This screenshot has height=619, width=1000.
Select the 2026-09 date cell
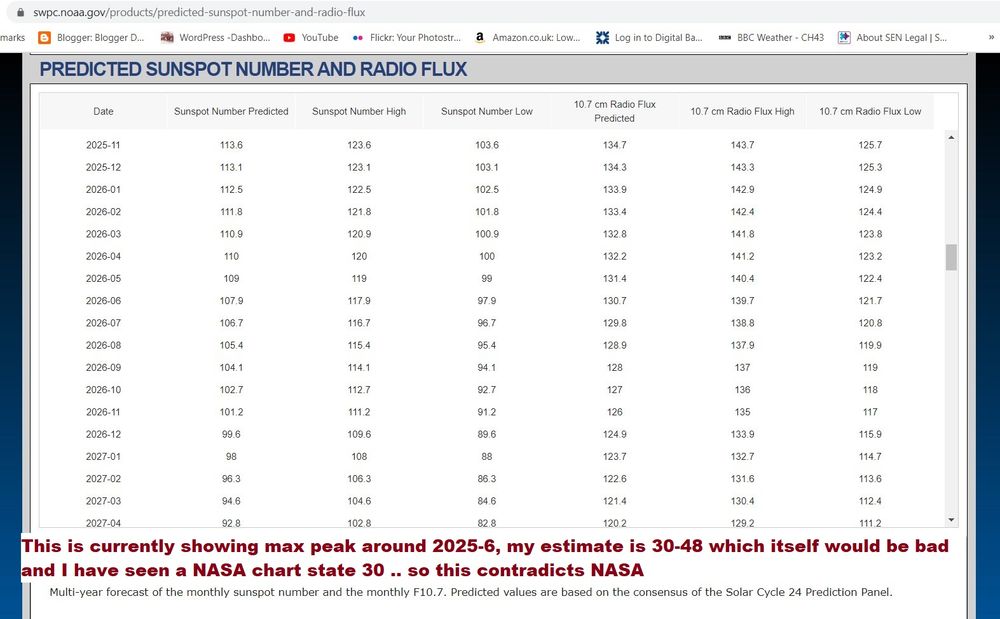103,368
